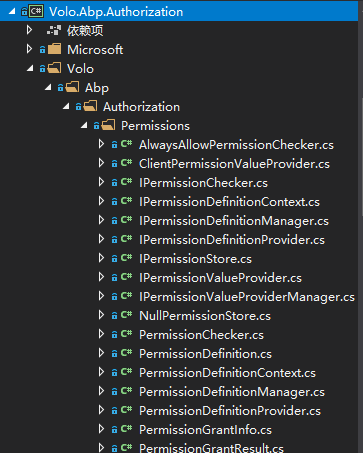Collapse the Abp folder
363x453 pixels.
click(48, 87)
